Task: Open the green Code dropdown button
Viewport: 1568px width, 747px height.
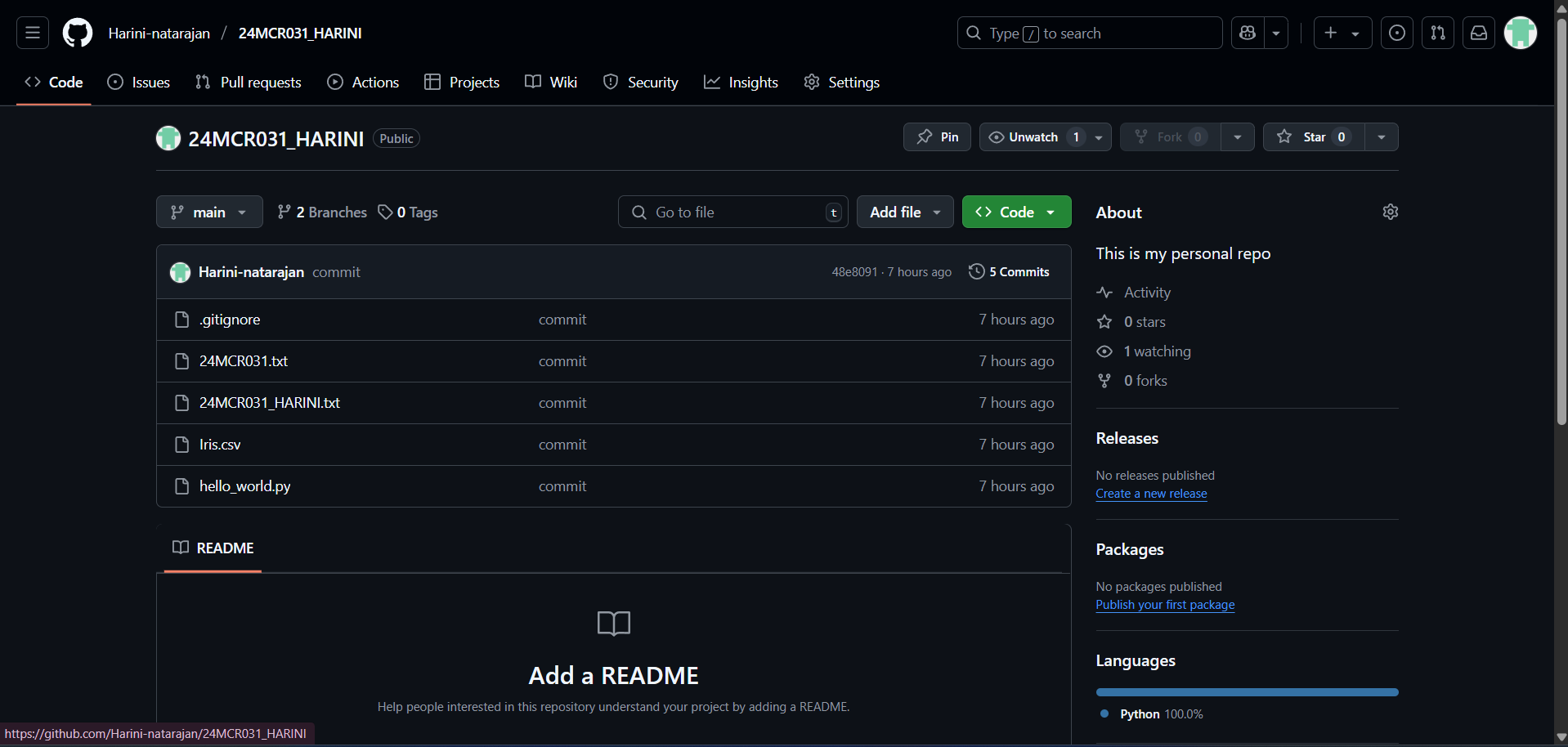Action: tap(1016, 212)
